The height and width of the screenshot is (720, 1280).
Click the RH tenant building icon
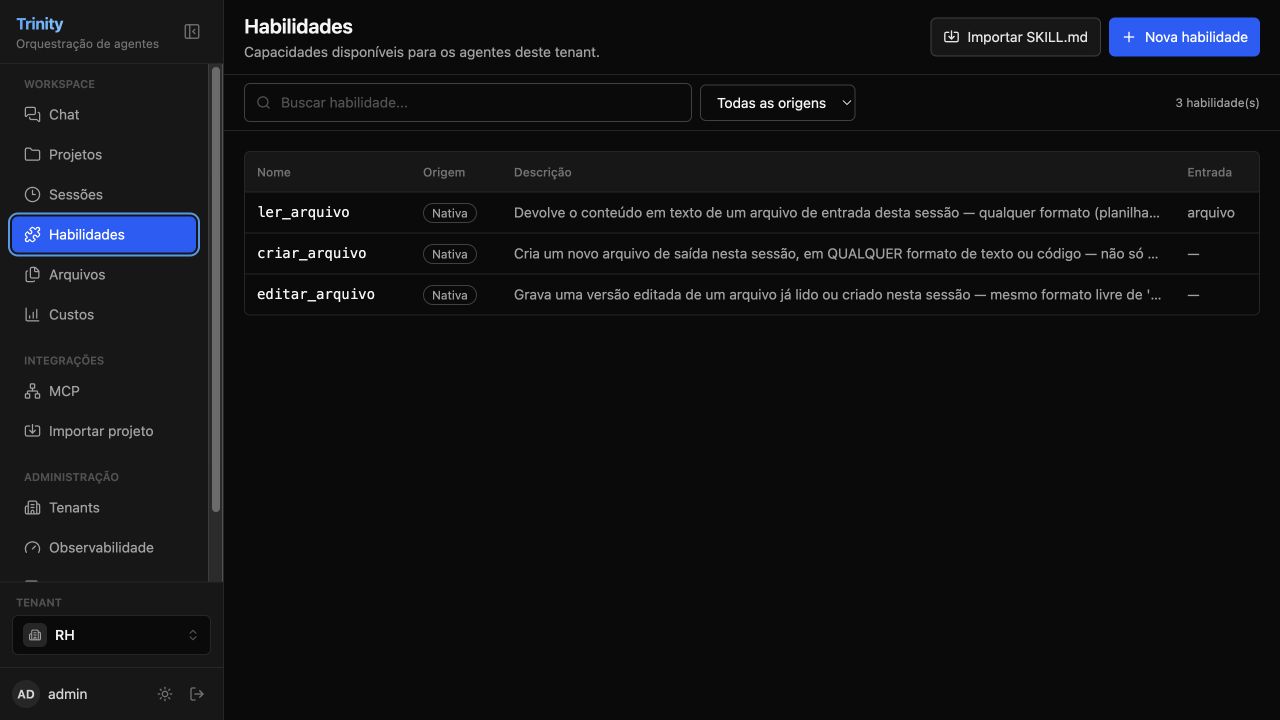click(x=35, y=635)
